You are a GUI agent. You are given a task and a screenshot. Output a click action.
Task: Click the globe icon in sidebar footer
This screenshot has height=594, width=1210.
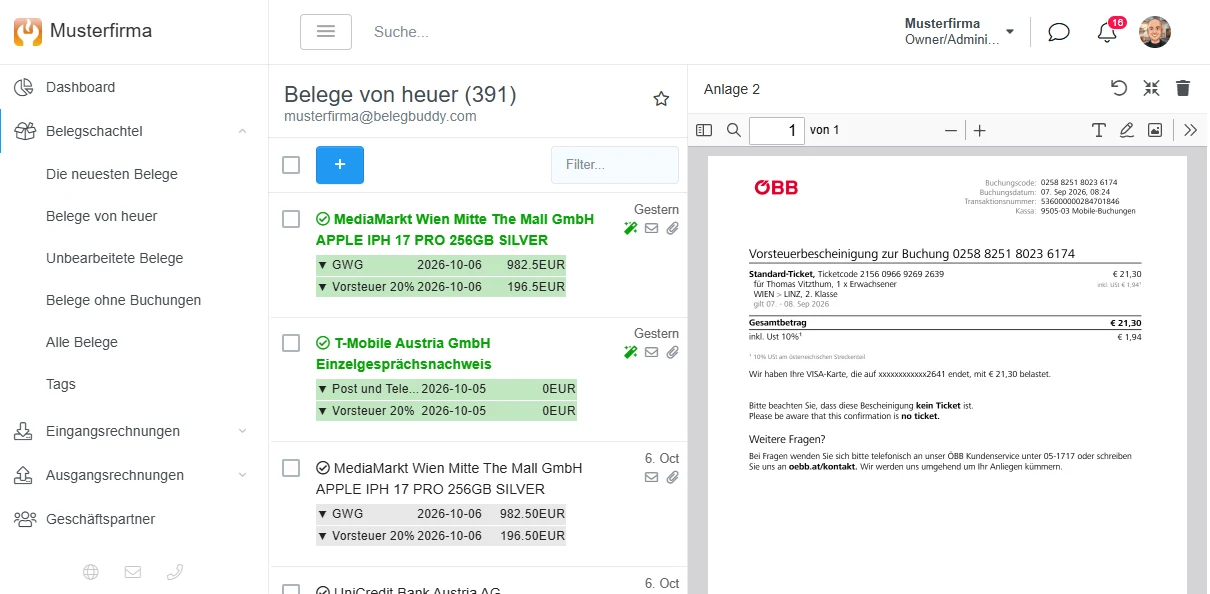91,572
